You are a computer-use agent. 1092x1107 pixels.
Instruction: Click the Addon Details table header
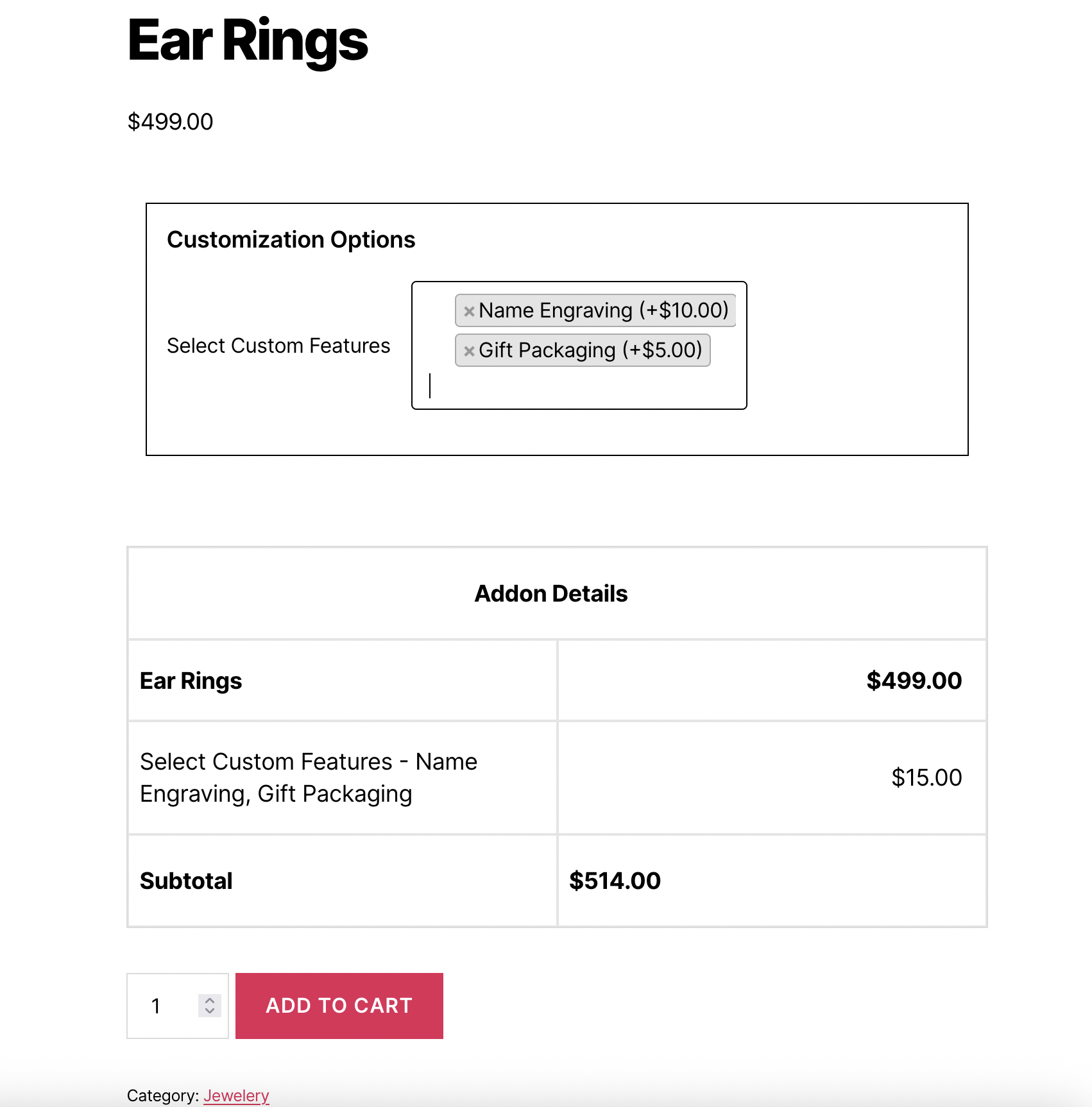click(550, 594)
